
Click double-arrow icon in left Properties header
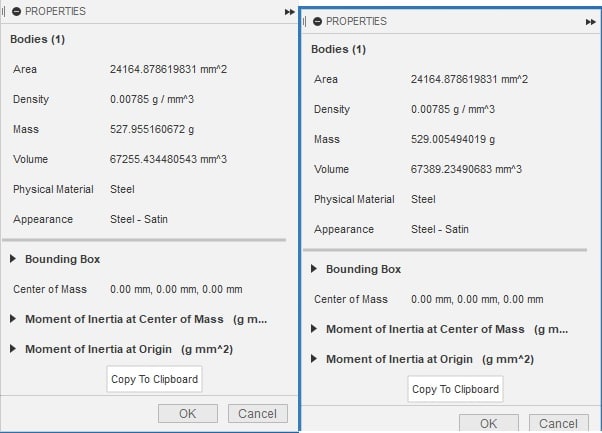(x=290, y=12)
